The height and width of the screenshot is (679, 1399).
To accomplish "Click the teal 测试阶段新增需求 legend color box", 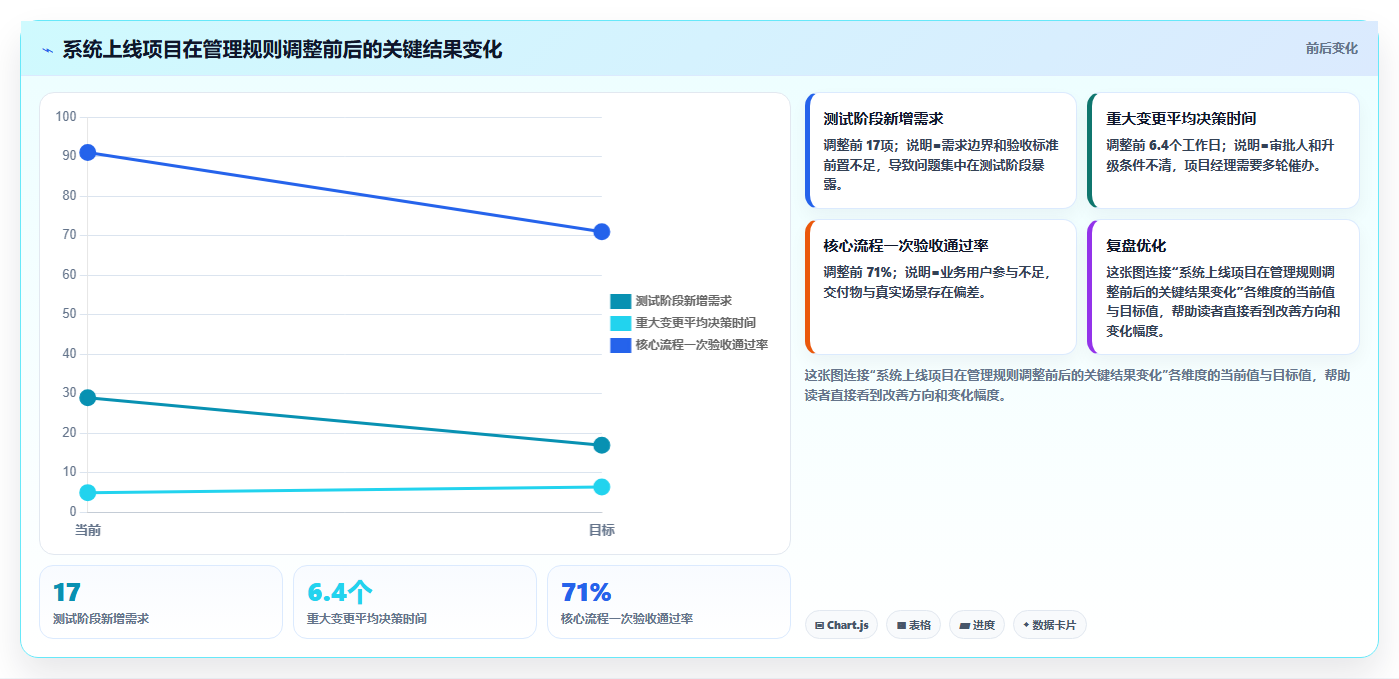I will [x=621, y=301].
